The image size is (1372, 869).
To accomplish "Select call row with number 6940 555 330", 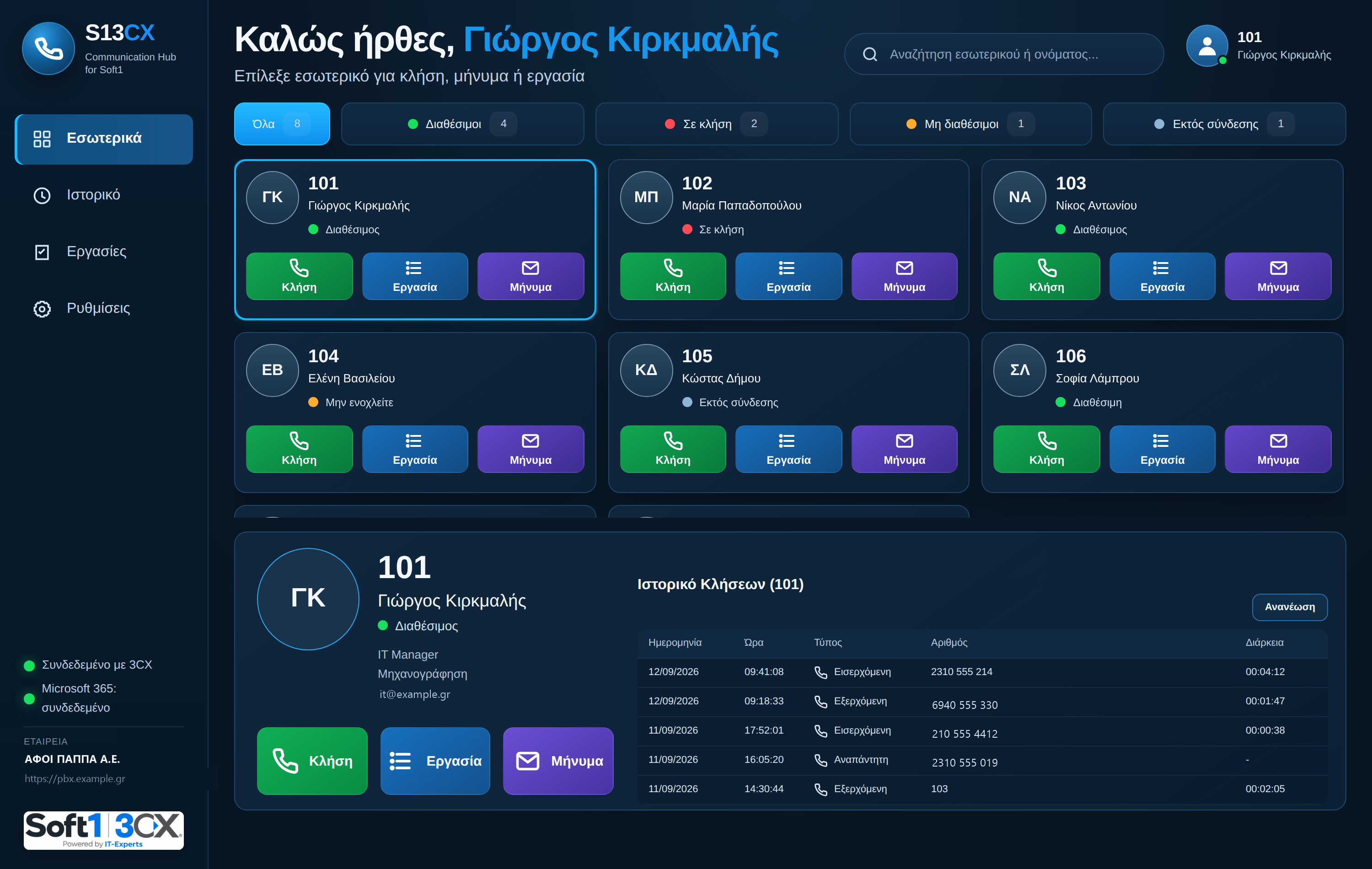I will click(x=982, y=702).
